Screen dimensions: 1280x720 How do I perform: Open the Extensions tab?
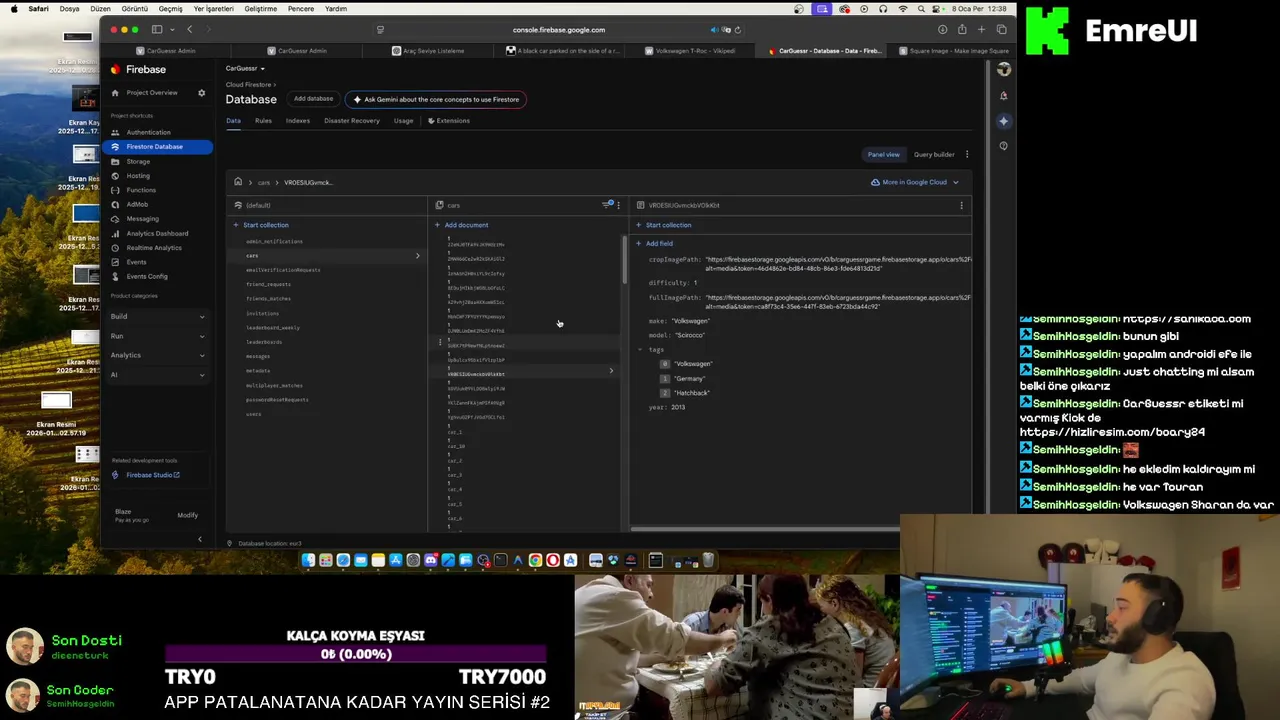449,121
